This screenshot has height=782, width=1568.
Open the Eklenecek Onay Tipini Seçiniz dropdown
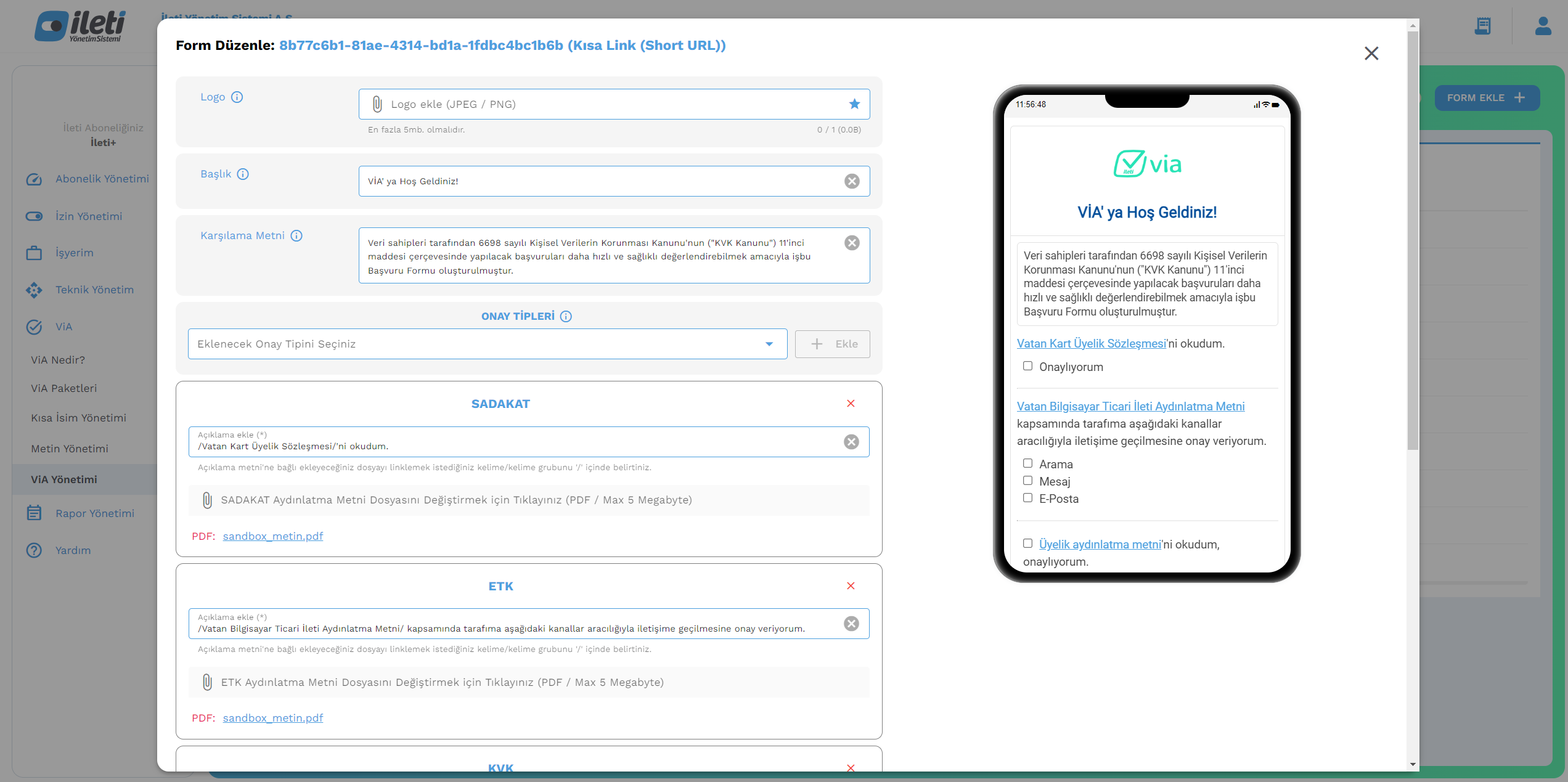(x=487, y=344)
